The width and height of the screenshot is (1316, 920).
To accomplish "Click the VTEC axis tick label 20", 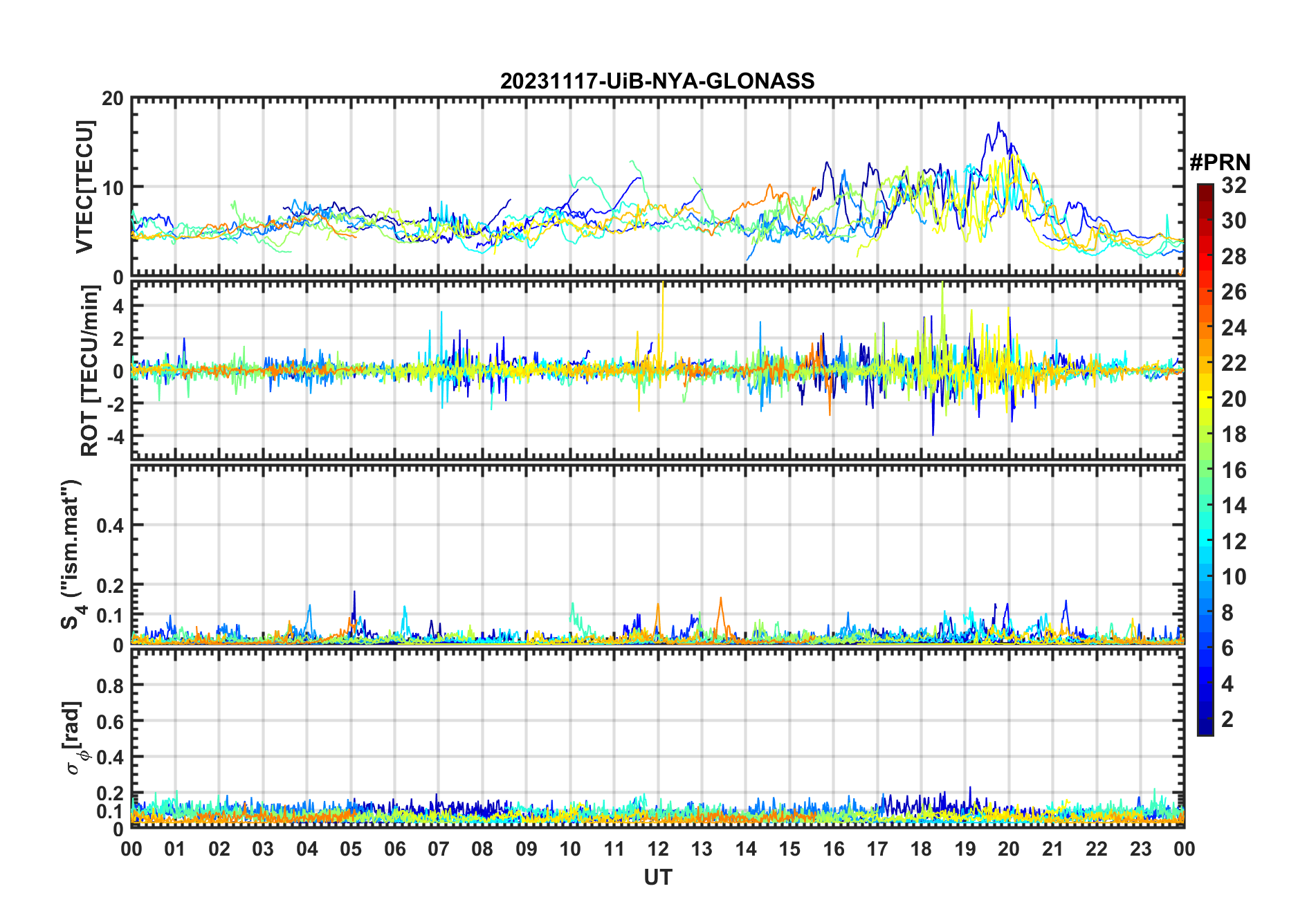I will (112, 99).
